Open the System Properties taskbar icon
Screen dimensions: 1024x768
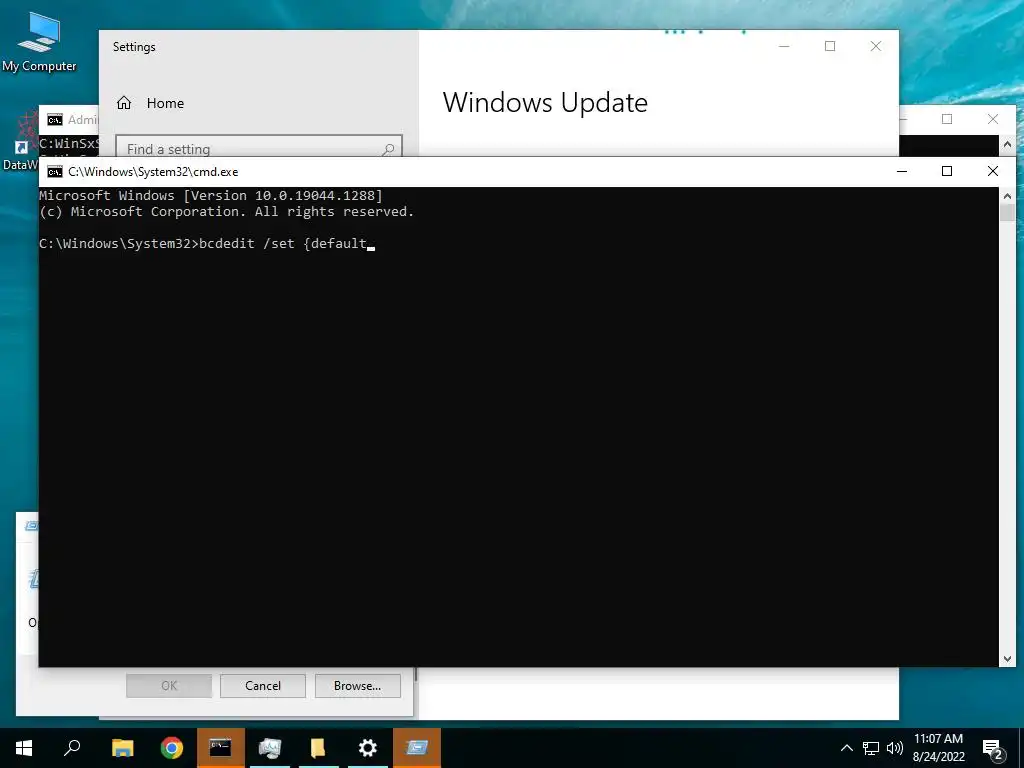pyautogui.click(x=269, y=748)
